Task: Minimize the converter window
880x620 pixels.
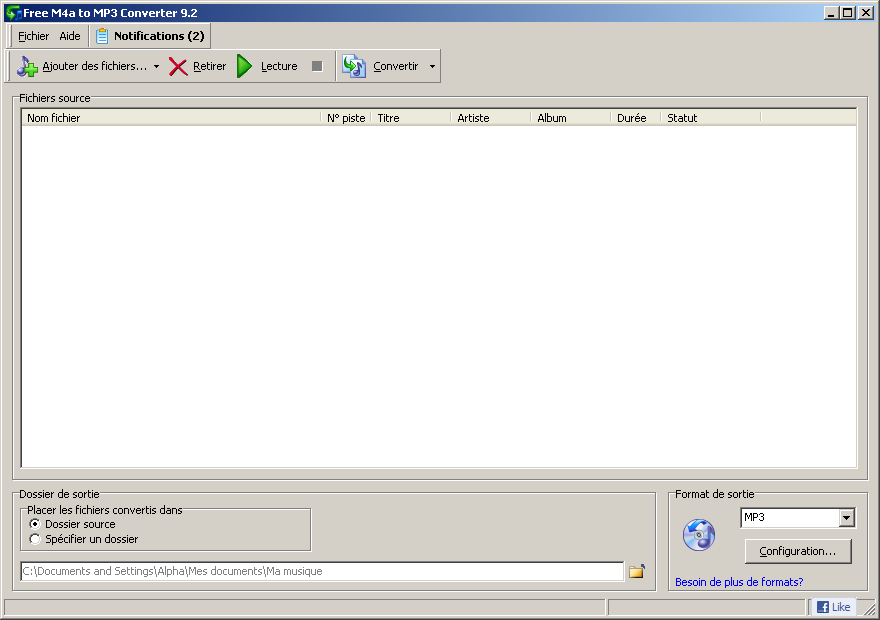Action: pos(831,13)
